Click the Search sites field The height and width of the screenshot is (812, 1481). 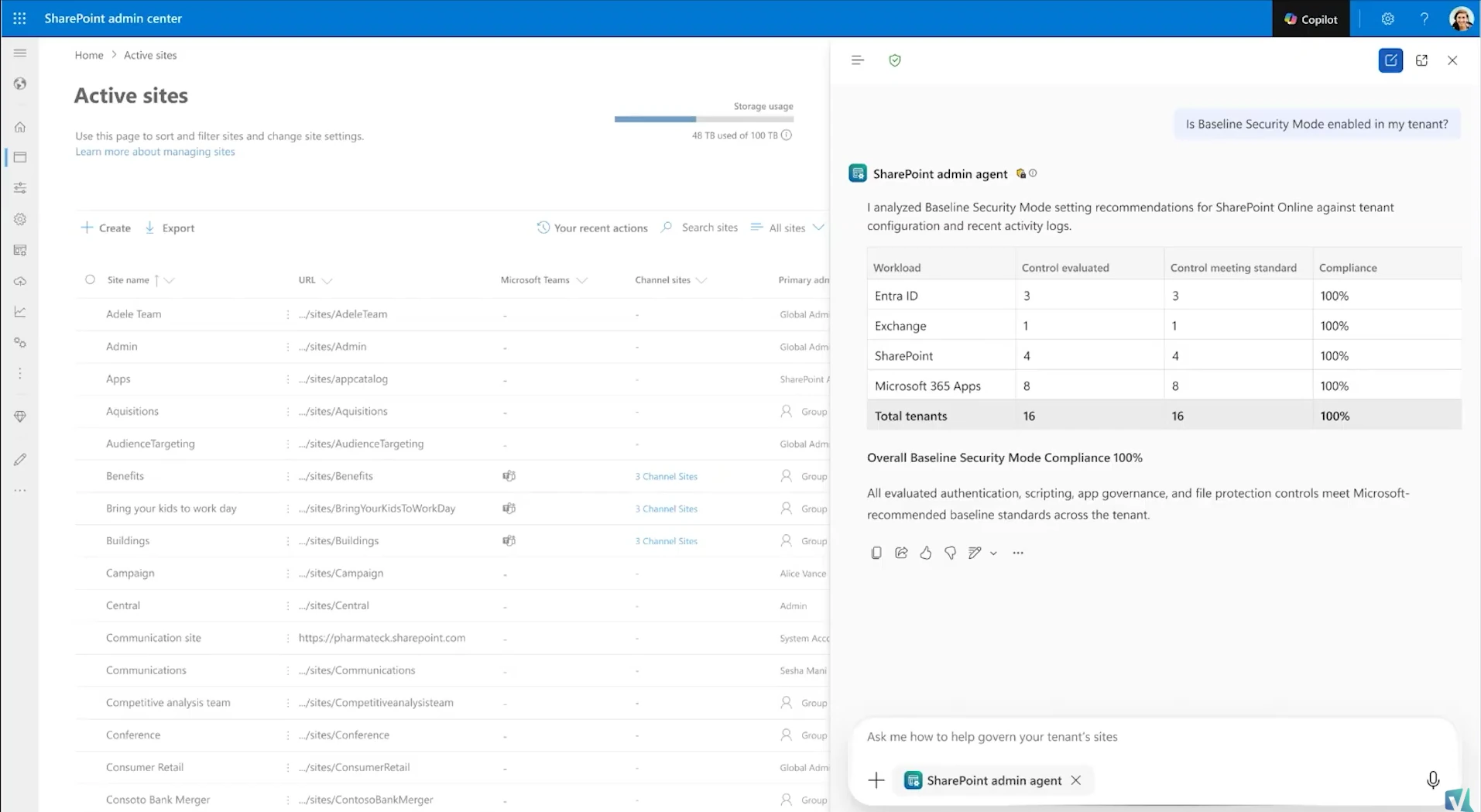coord(700,228)
